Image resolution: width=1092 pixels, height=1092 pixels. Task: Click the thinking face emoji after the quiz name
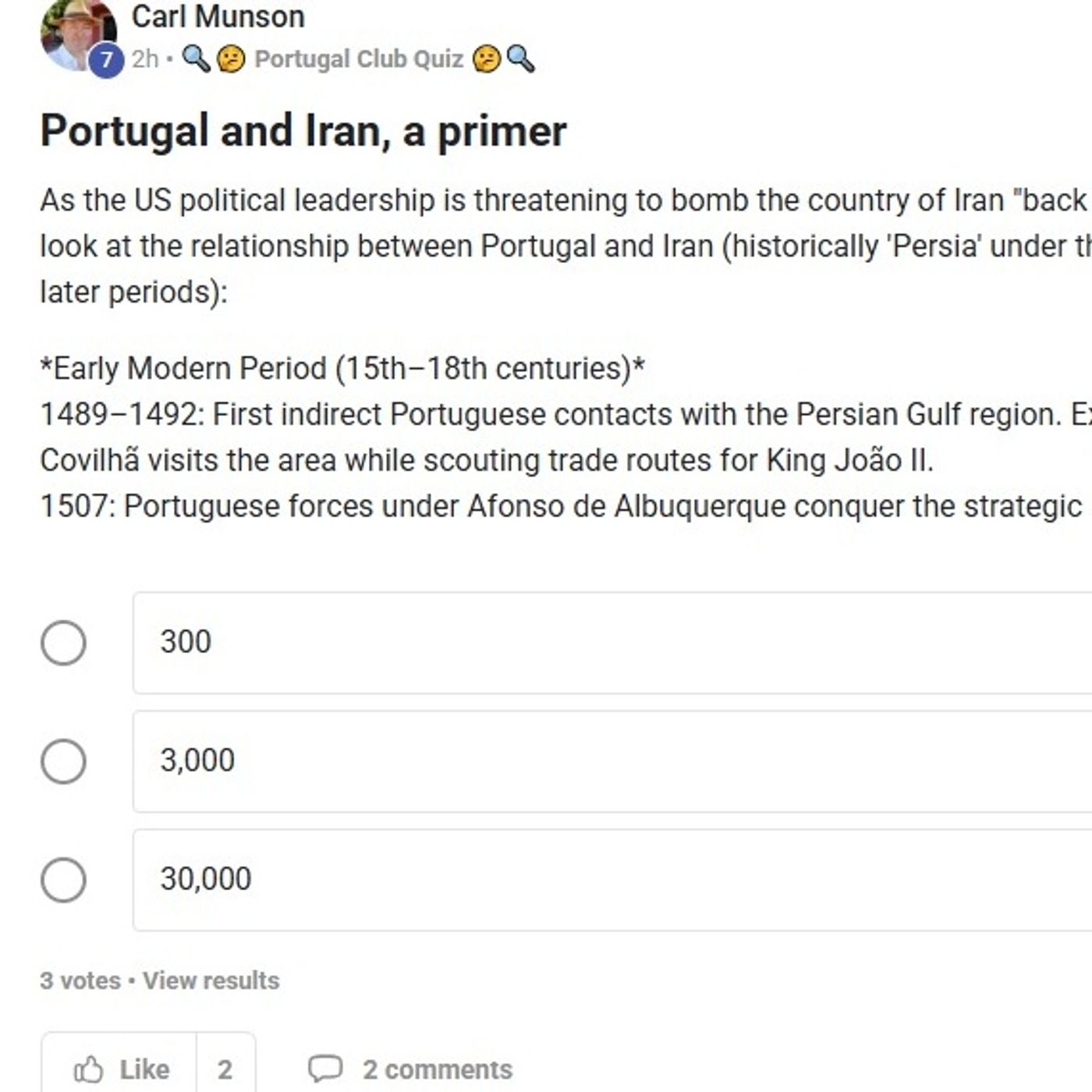(x=487, y=58)
